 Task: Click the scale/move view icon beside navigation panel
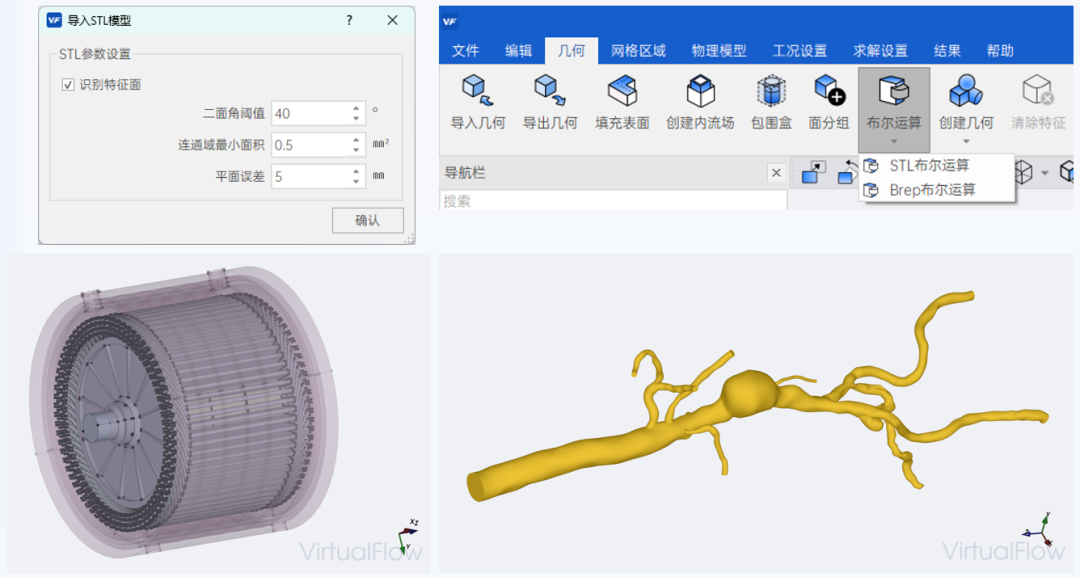pos(813,172)
